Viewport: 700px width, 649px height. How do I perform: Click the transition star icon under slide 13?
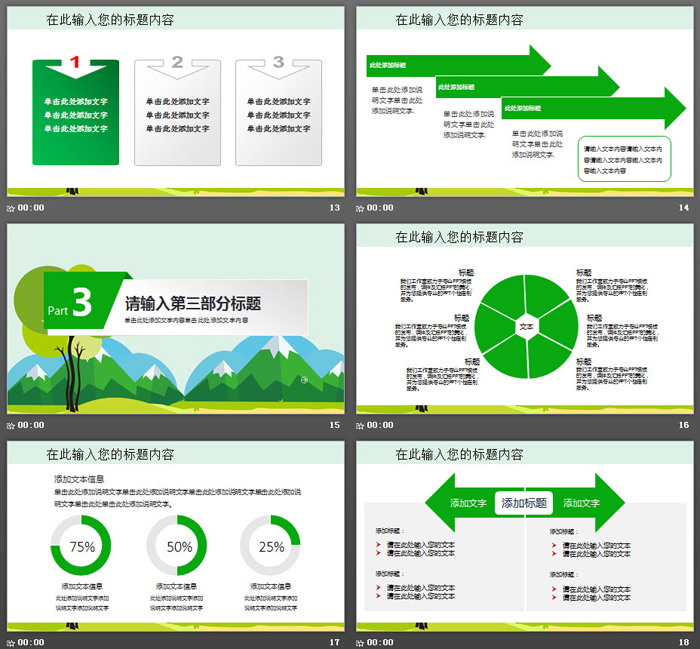tap(11, 208)
